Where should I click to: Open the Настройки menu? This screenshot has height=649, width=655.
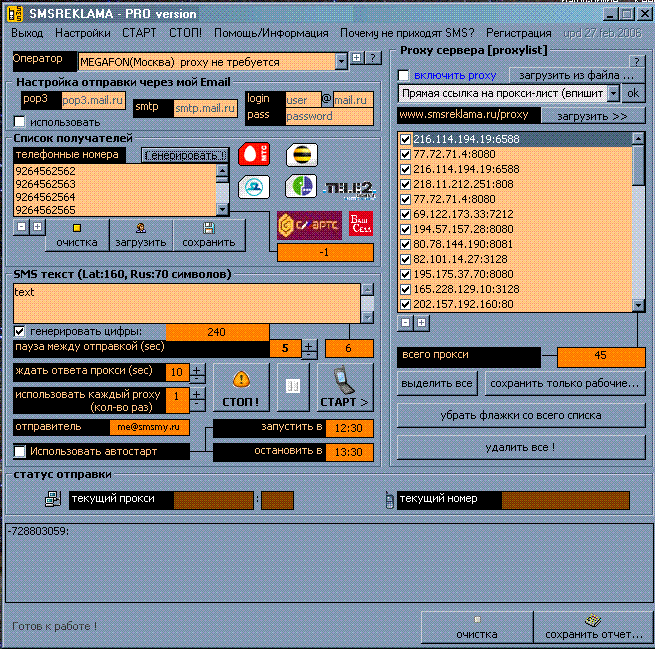[83, 33]
